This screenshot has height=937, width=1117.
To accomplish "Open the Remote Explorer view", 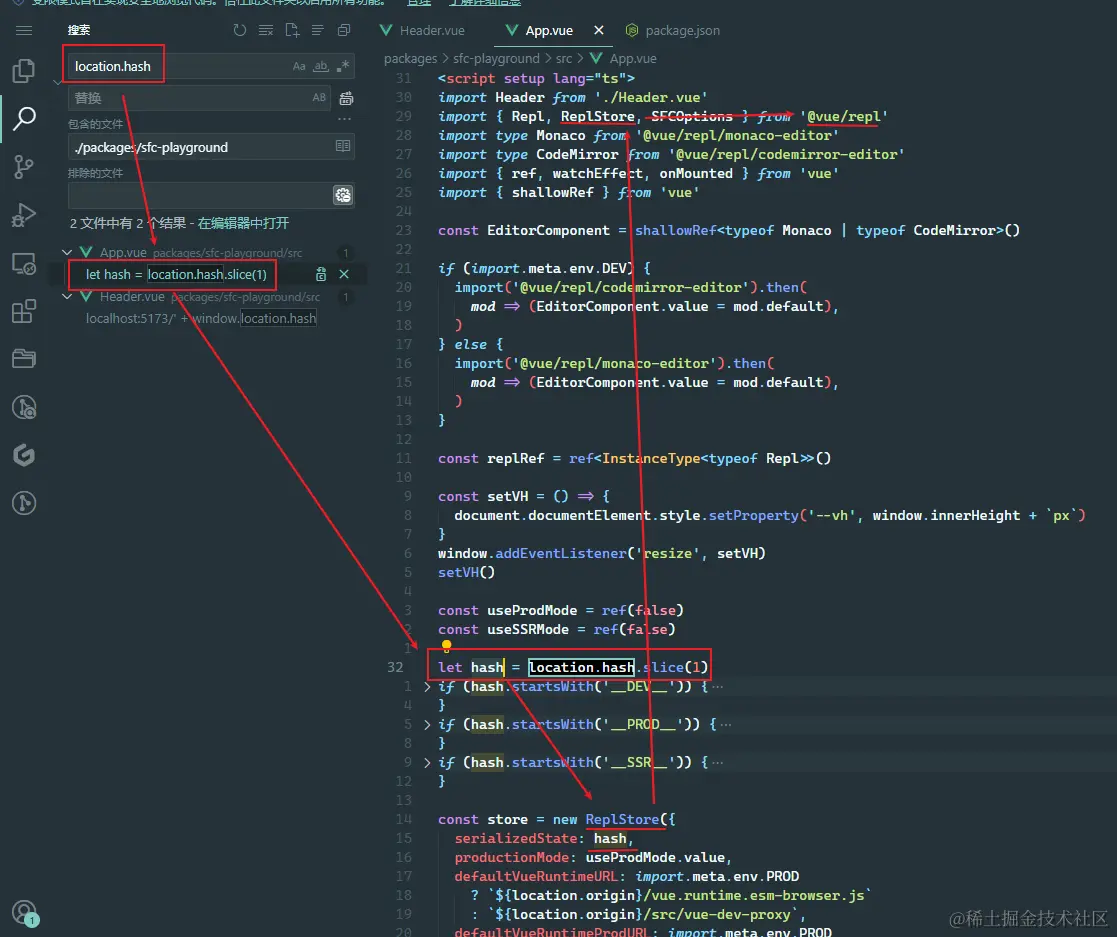I will pyautogui.click(x=24, y=264).
